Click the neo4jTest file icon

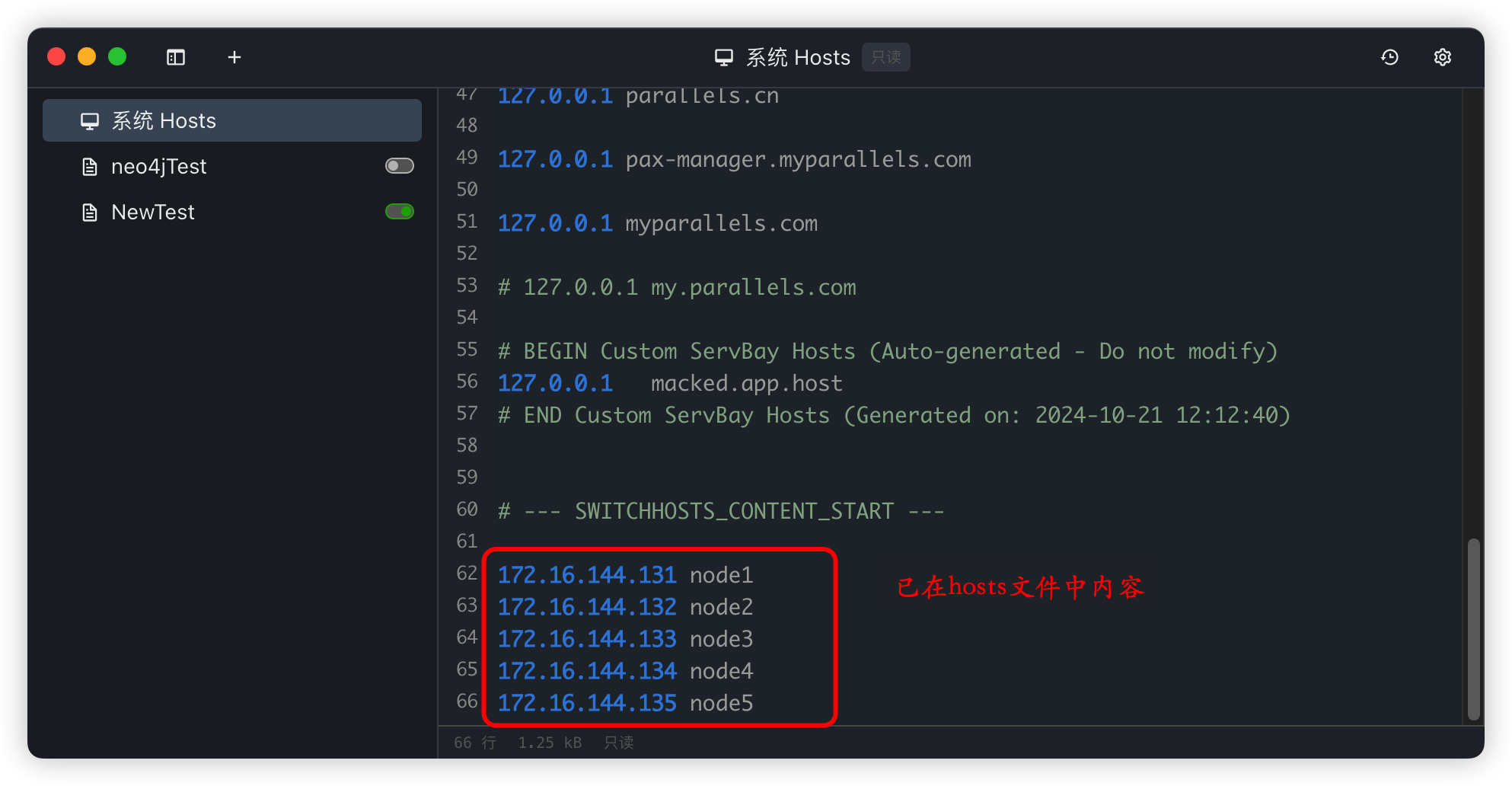click(90, 167)
